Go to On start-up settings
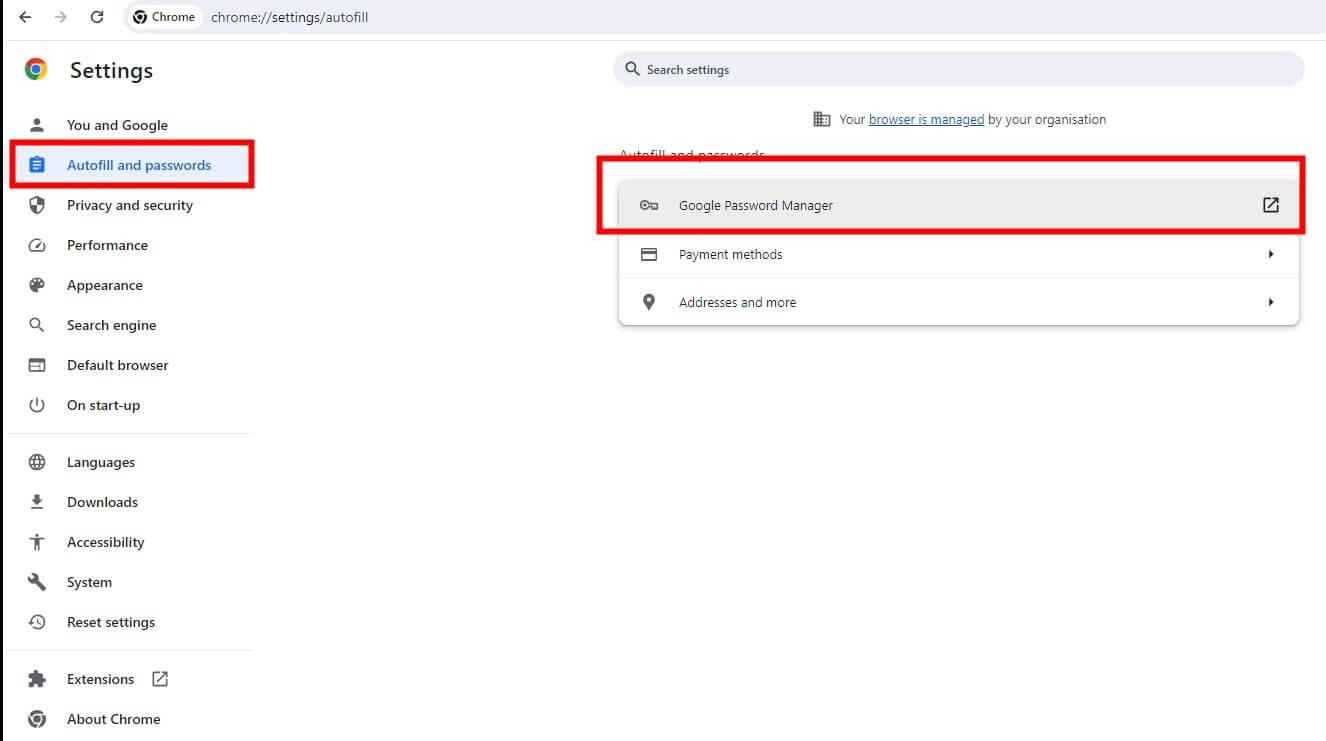The width and height of the screenshot is (1326, 741). (x=104, y=405)
